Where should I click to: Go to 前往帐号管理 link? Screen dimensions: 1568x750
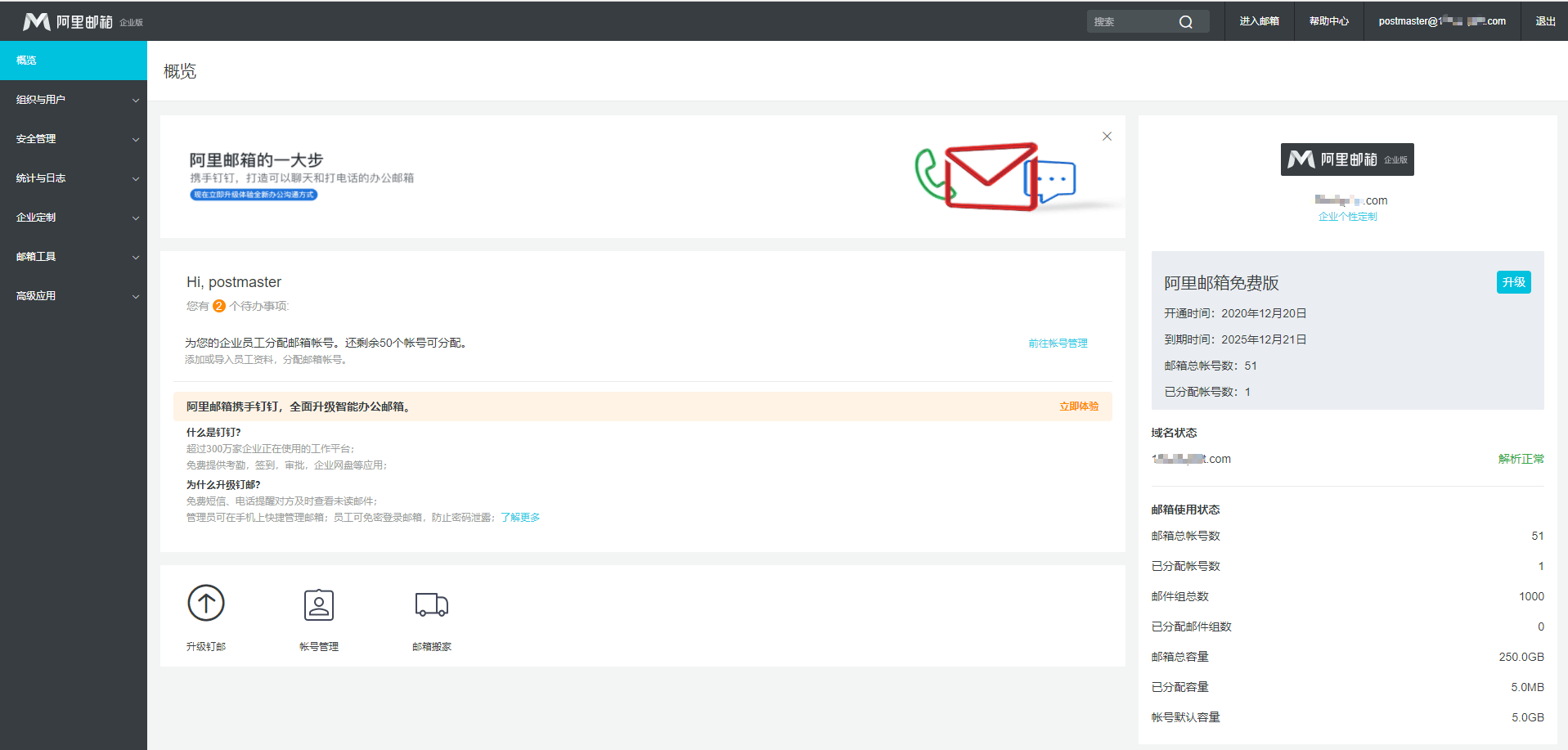[1058, 344]
